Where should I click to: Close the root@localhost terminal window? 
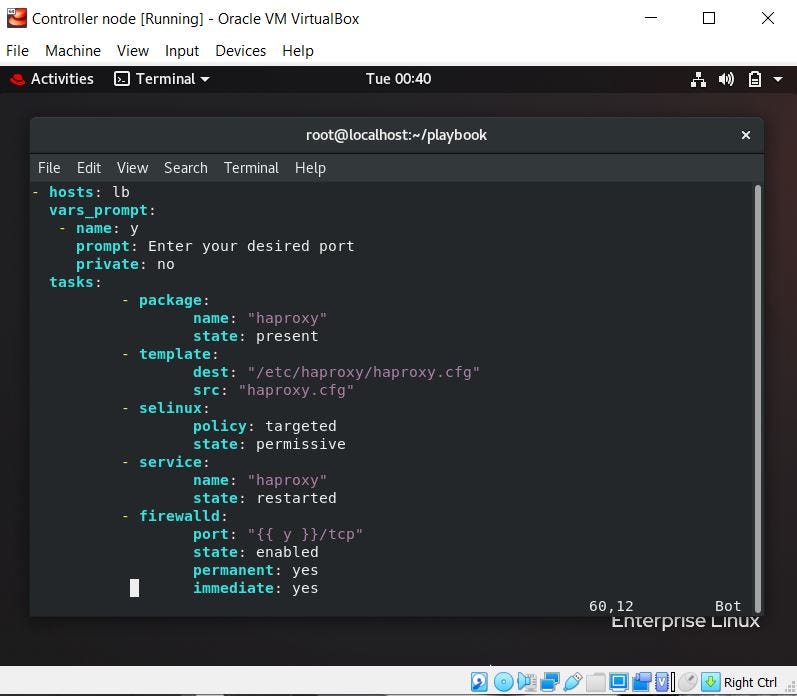[746, 135]
